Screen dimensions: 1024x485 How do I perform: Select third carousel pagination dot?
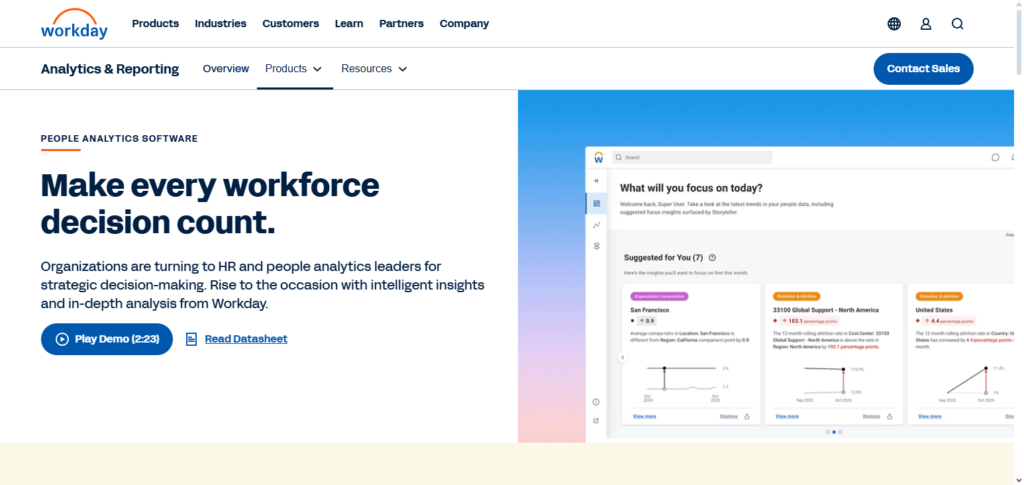click(840, 432)
